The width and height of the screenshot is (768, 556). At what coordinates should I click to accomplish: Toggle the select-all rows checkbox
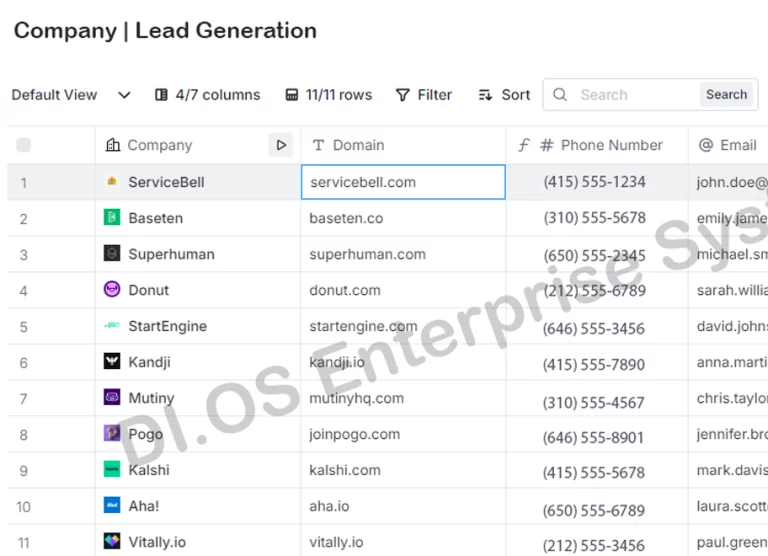(24, 145)
